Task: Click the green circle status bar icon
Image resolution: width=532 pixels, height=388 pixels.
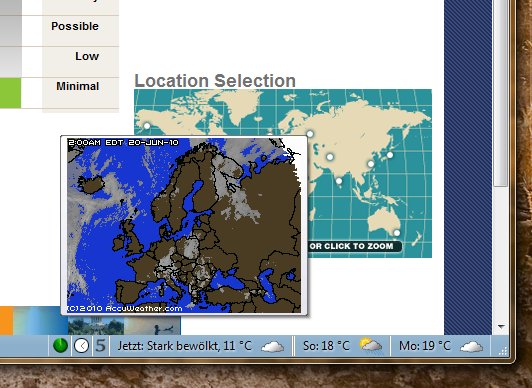Action: click(x=60, y=346)
